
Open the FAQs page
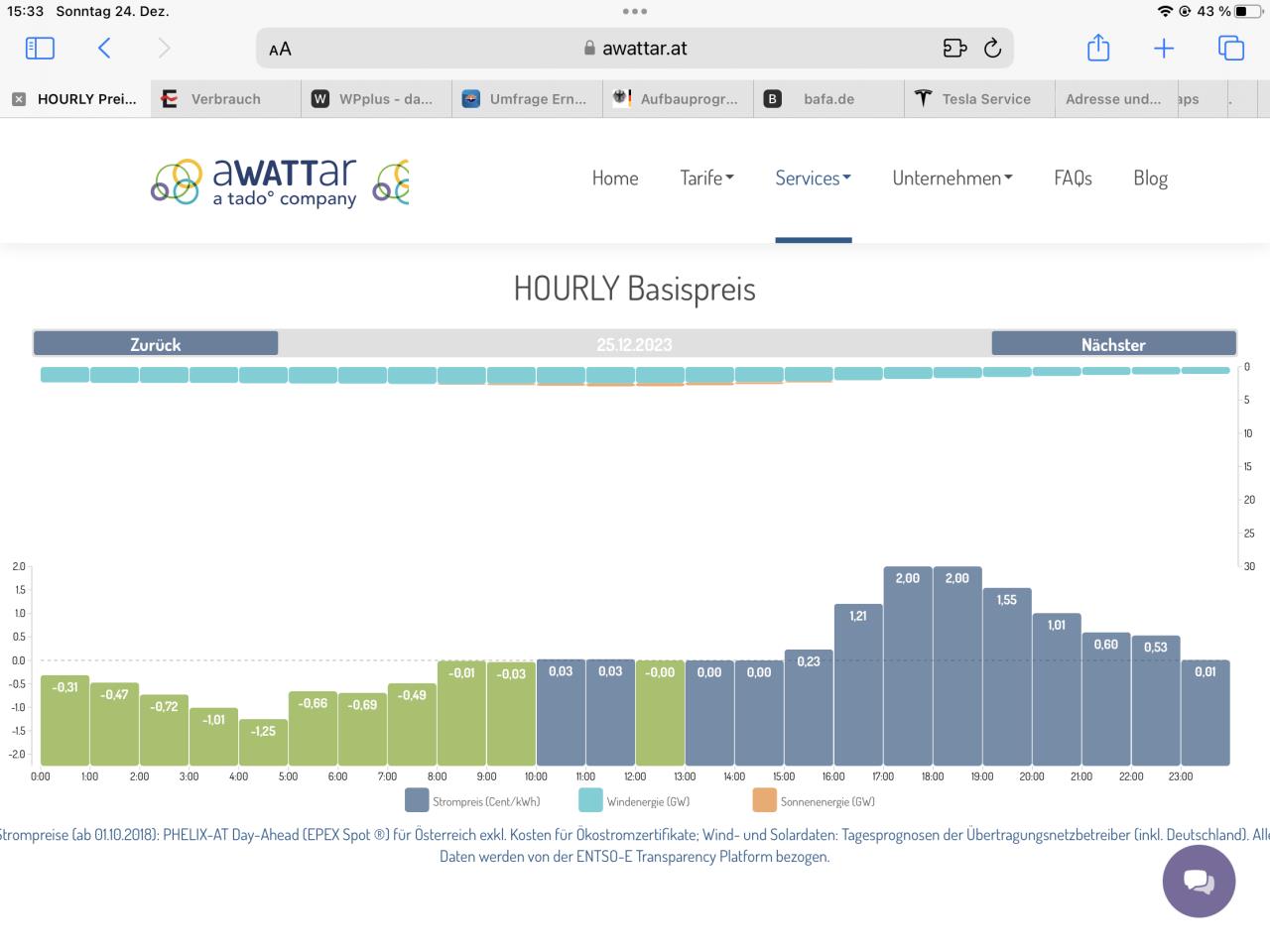[1073, 178]
